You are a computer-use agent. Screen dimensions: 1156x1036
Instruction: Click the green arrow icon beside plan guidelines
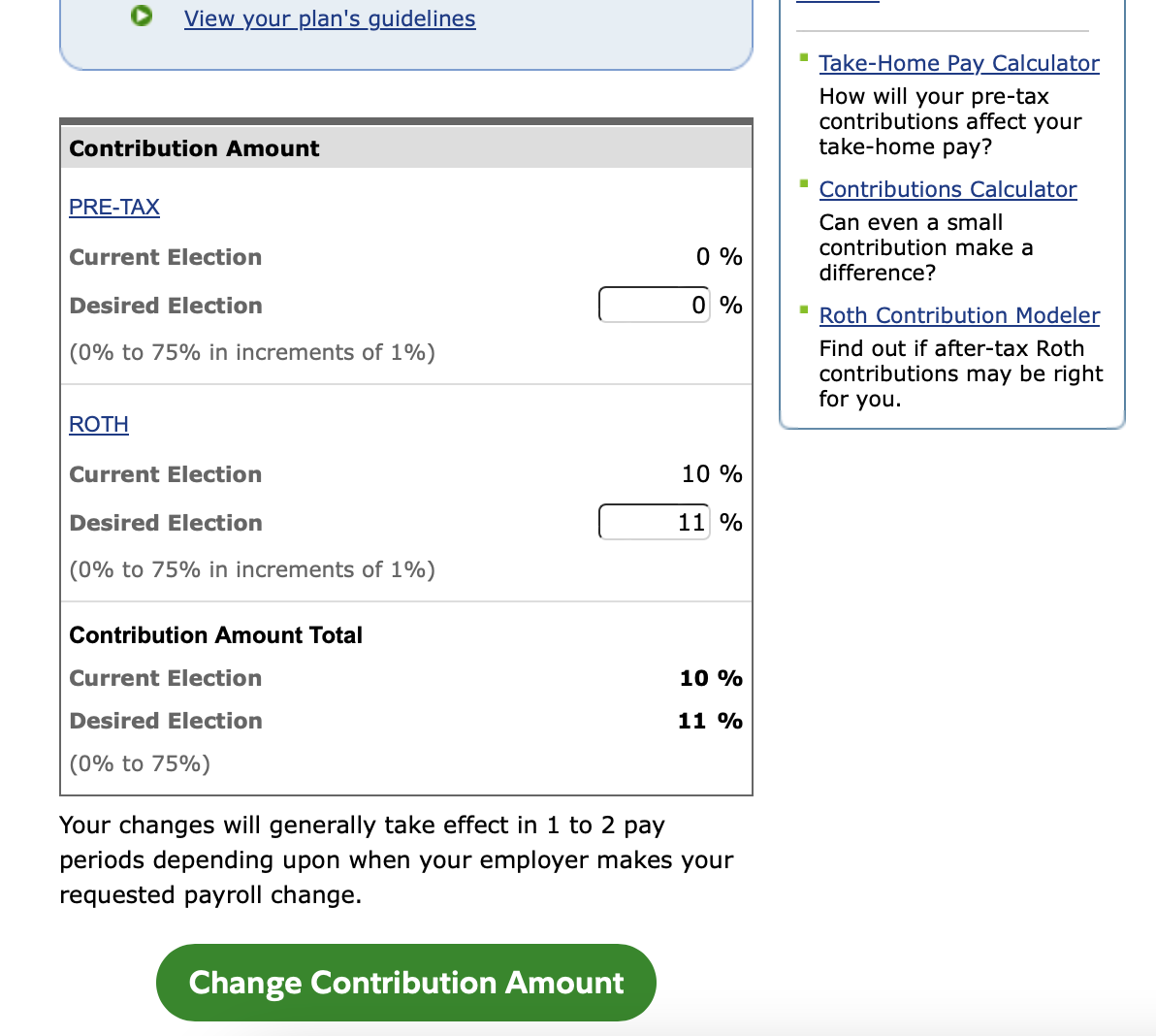coord(142,16)
